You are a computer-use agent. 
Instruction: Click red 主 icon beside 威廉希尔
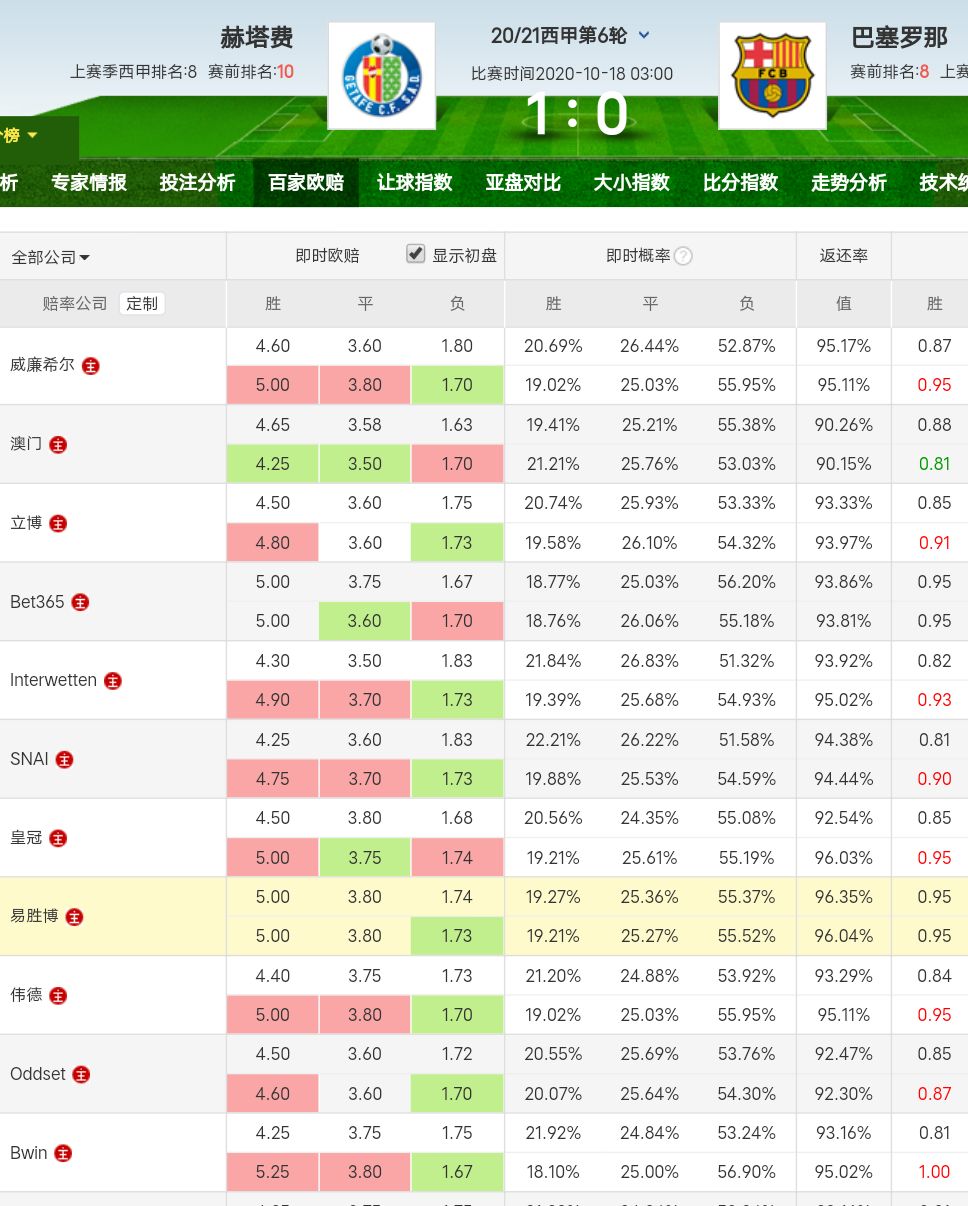click(x=91, y=366)
